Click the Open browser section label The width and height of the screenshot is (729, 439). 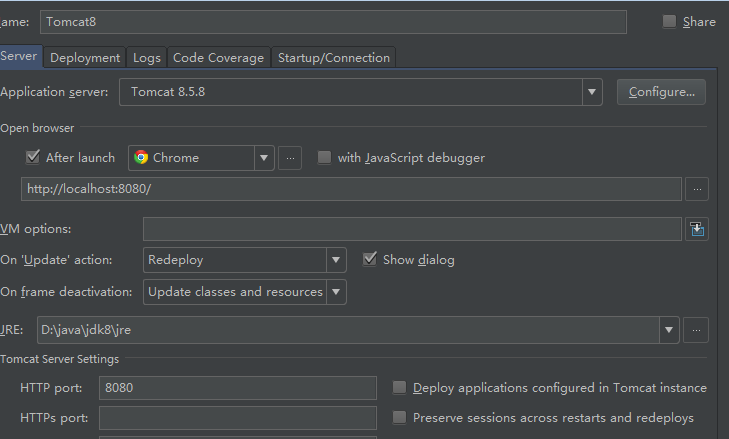pos(37,128)
